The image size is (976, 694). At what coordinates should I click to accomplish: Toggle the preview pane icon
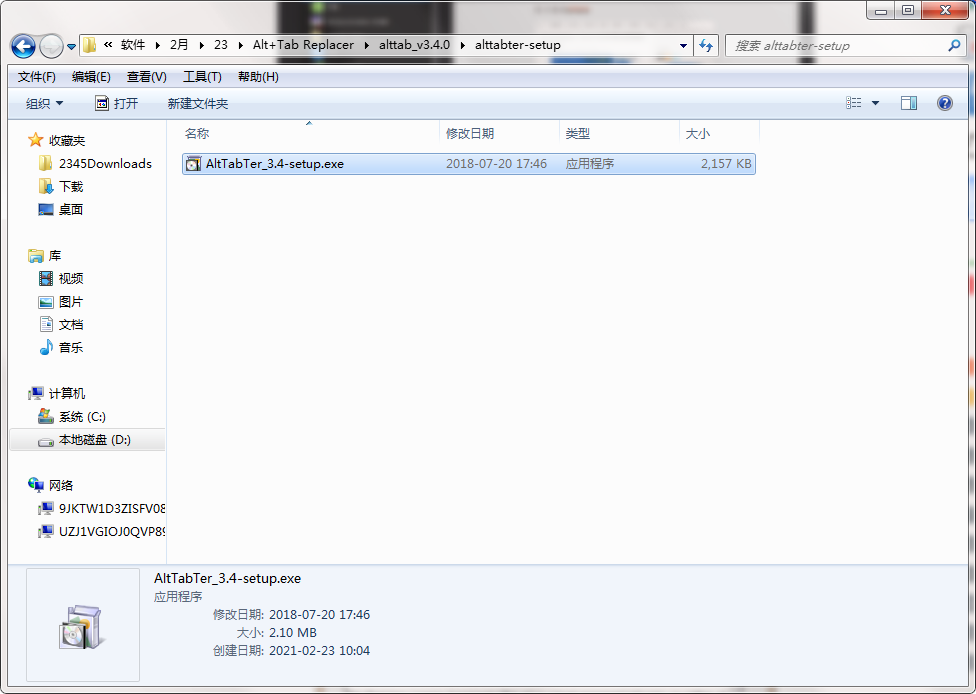pos(909,103)
